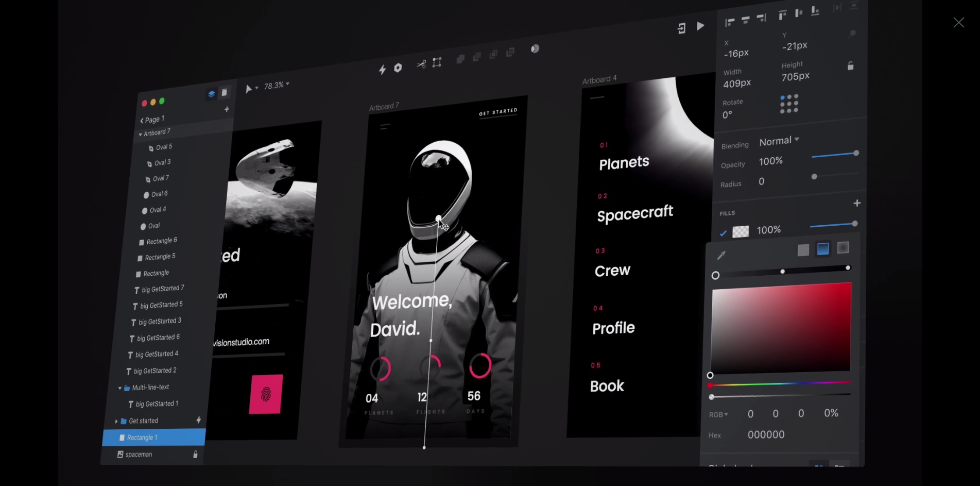Align right edges icon
Viewport: 980px width, 486px height.
pos(761,18)
